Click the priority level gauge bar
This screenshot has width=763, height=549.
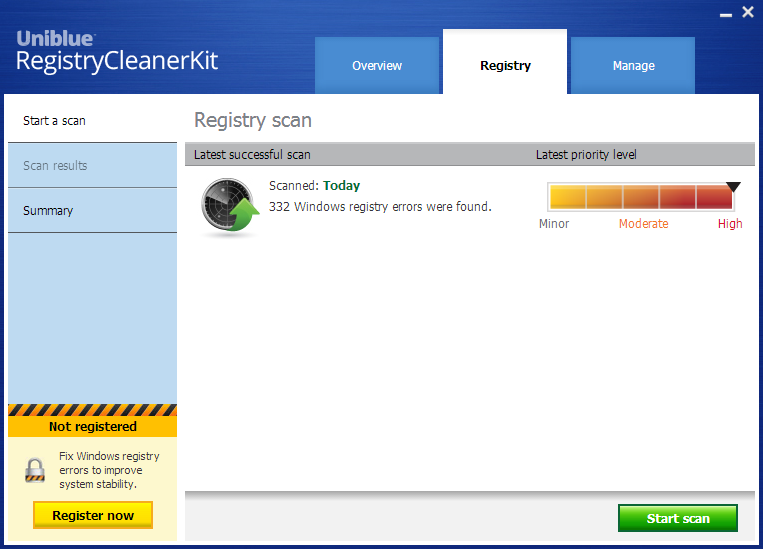(x=641, y=197)
